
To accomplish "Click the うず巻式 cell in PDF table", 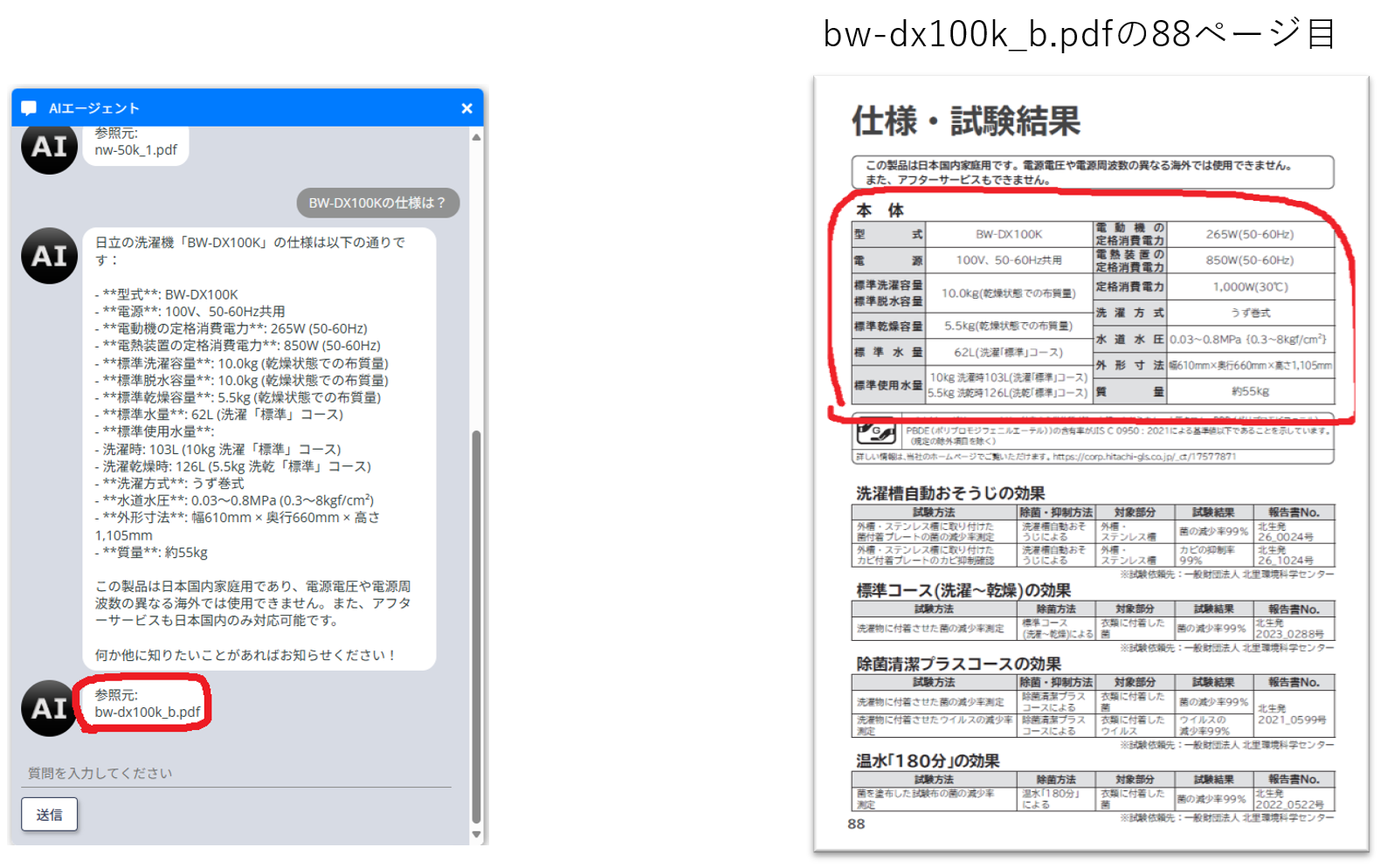I will point(1250,313).
